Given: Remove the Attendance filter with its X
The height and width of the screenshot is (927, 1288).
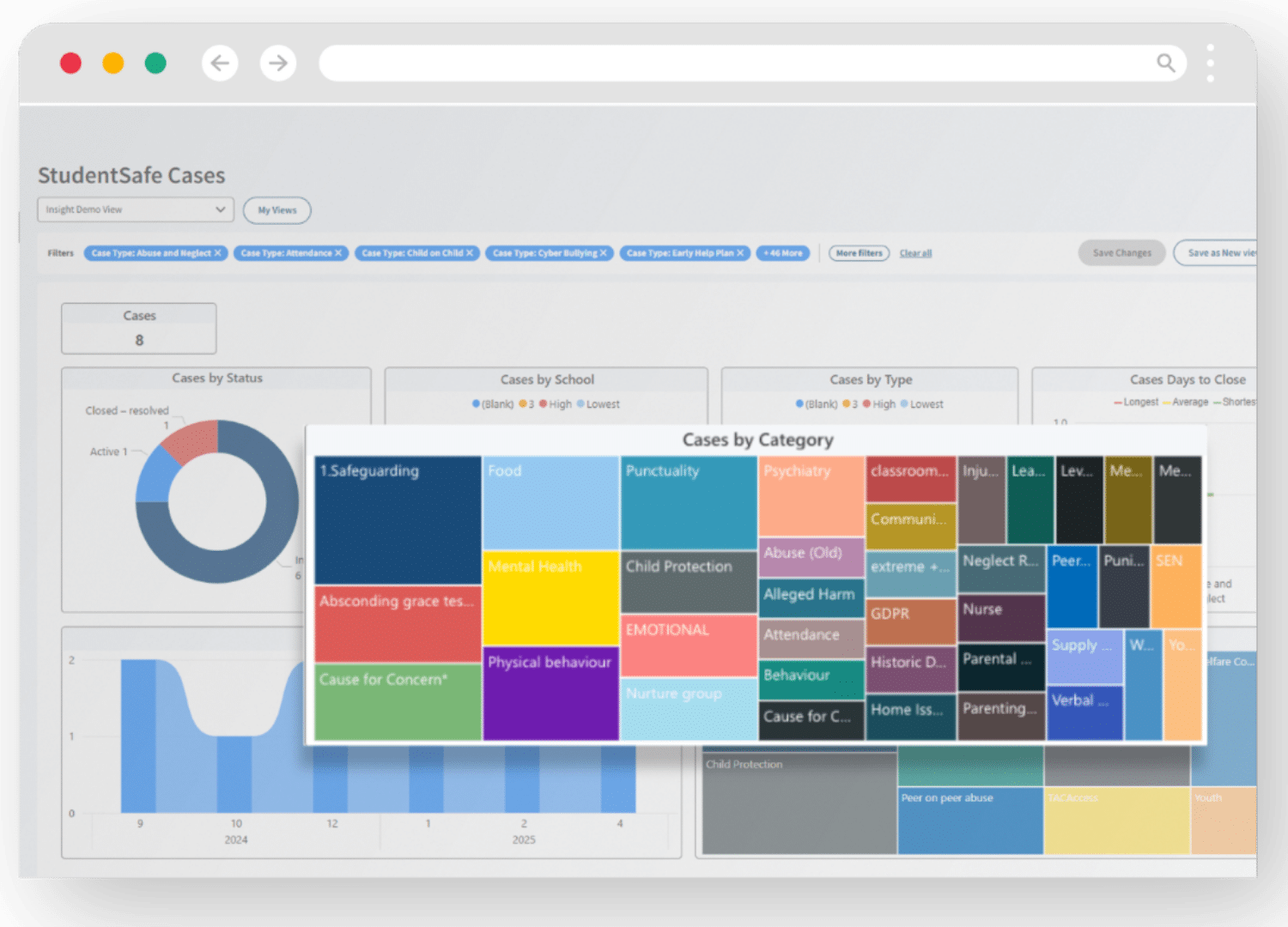Looking at the screenshot, I should click(338, 253).
